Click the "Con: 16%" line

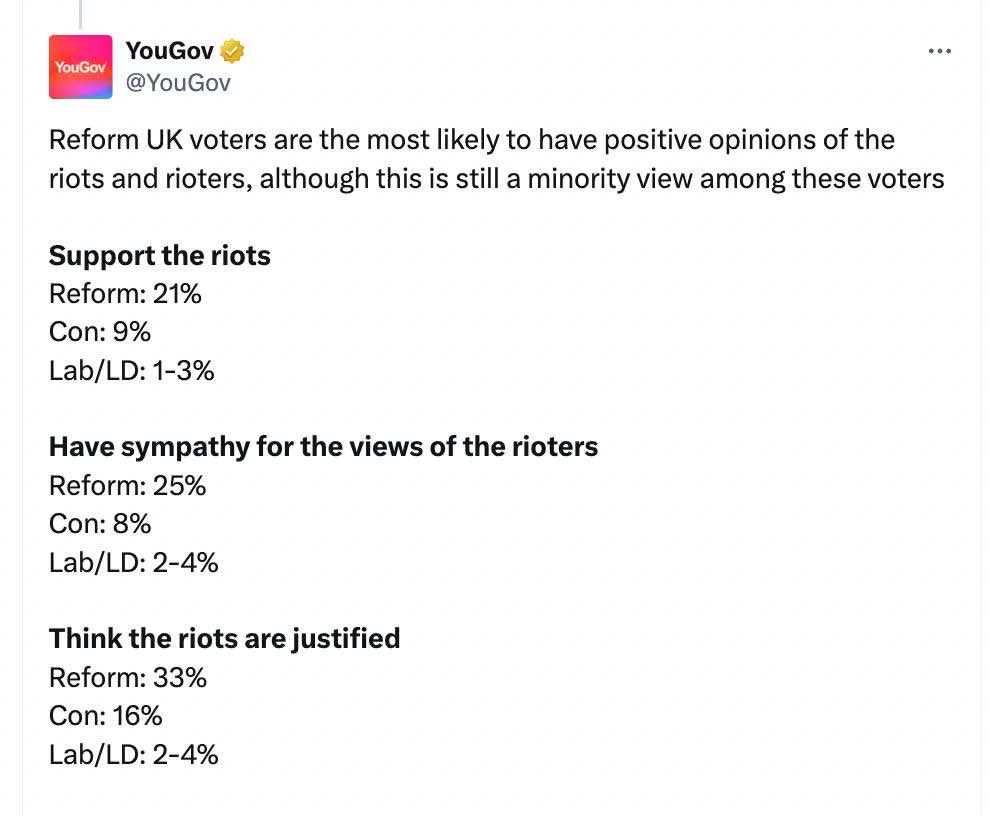[105, 716]
